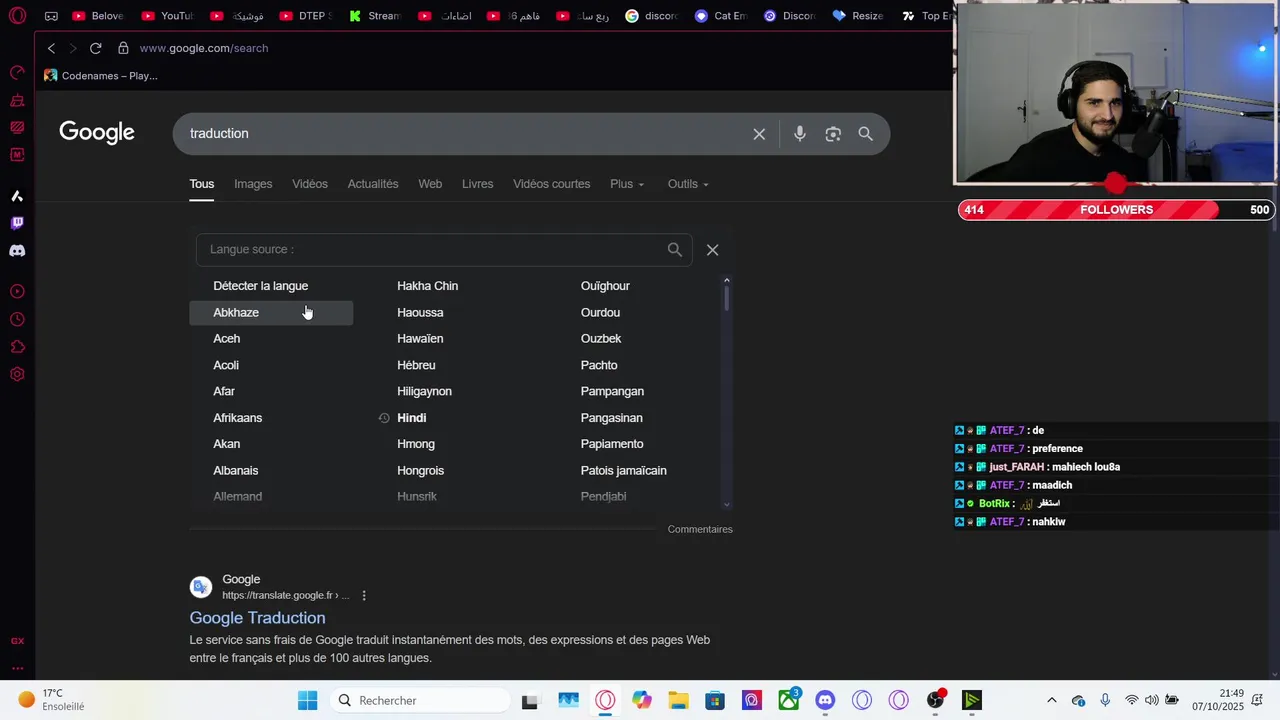Switch to the Images tab

click(253, 184)
